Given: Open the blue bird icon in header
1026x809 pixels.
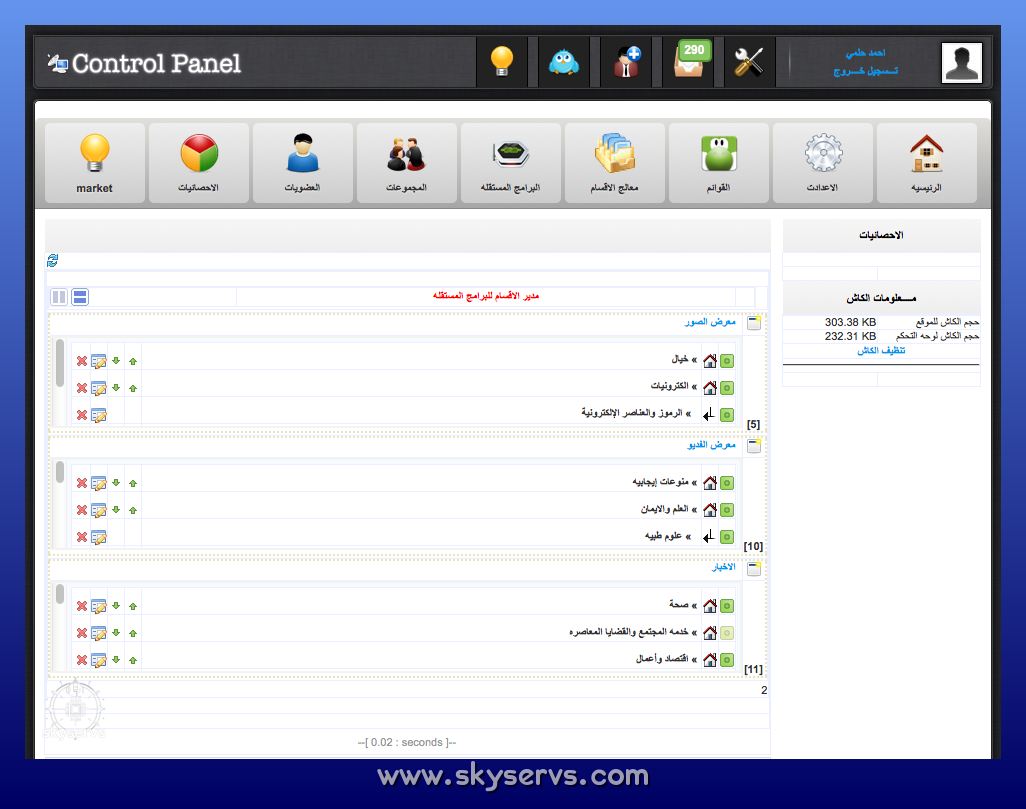Looking at the screenshot, I should (x=563, y=62).
